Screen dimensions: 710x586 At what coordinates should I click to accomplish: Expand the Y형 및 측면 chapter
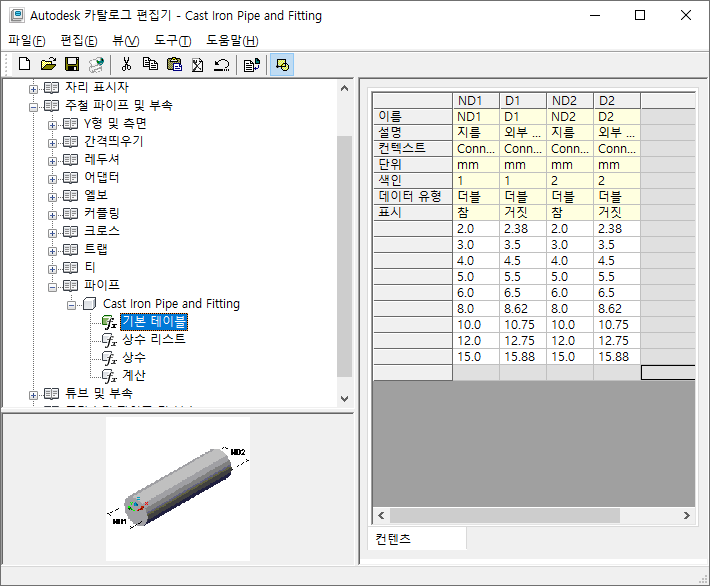[x=53, y=125]
